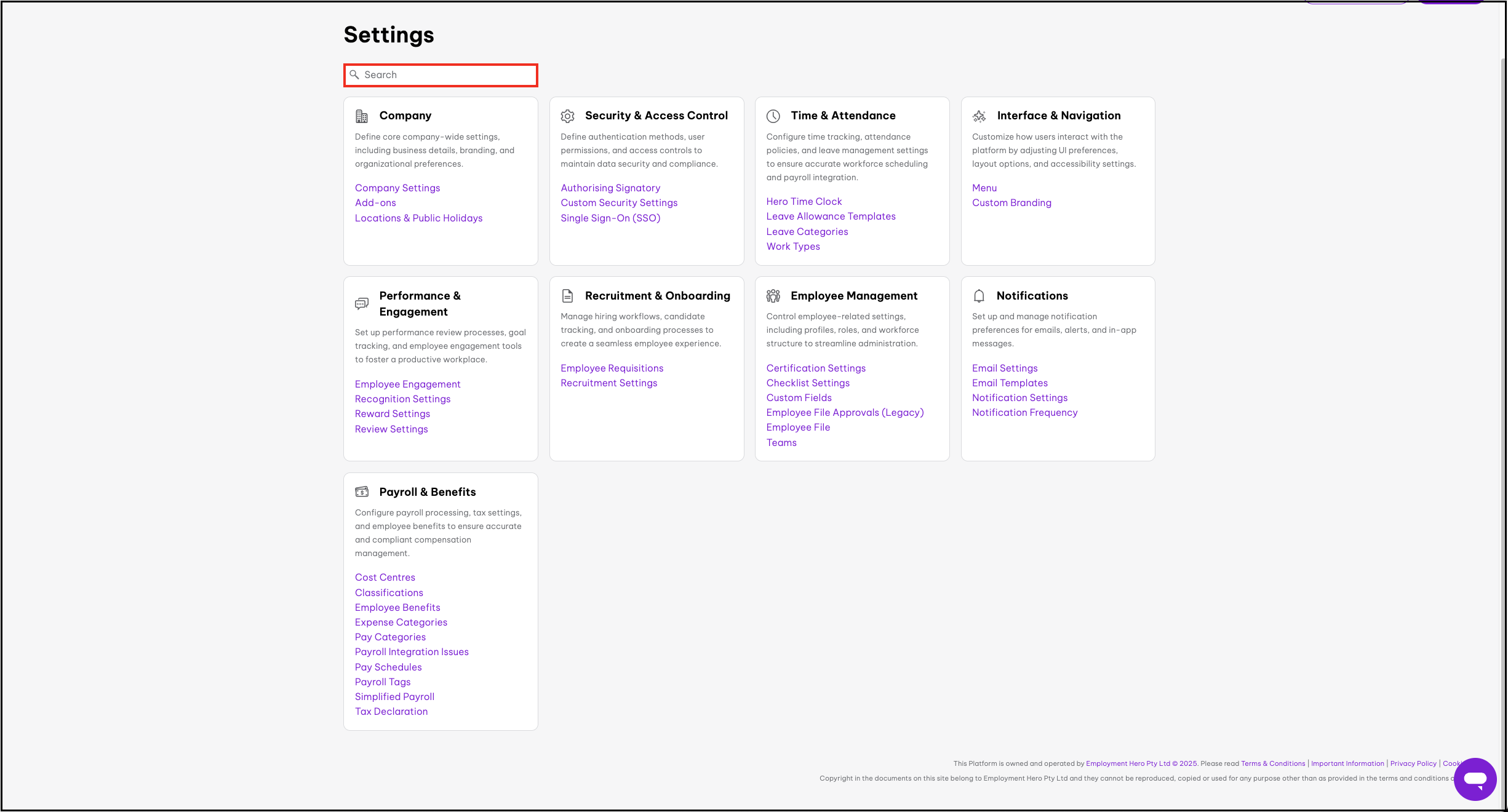
Task: Open Hero Time Clock settings
Action: [804, 201]
